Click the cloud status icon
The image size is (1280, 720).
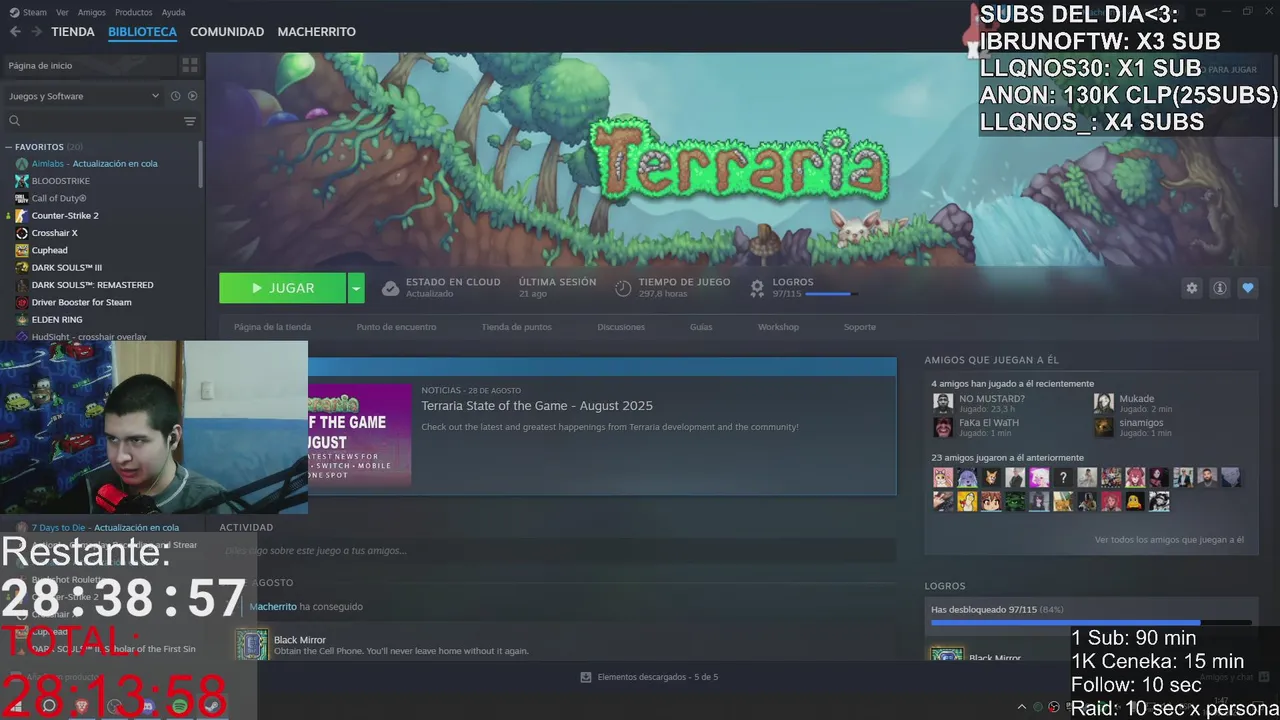point(390,288)
